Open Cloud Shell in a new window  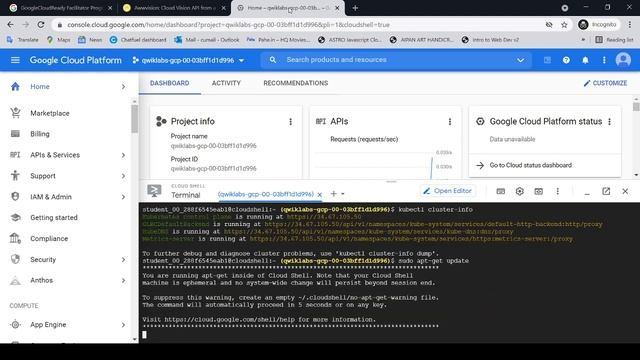(x=606, y=191)
